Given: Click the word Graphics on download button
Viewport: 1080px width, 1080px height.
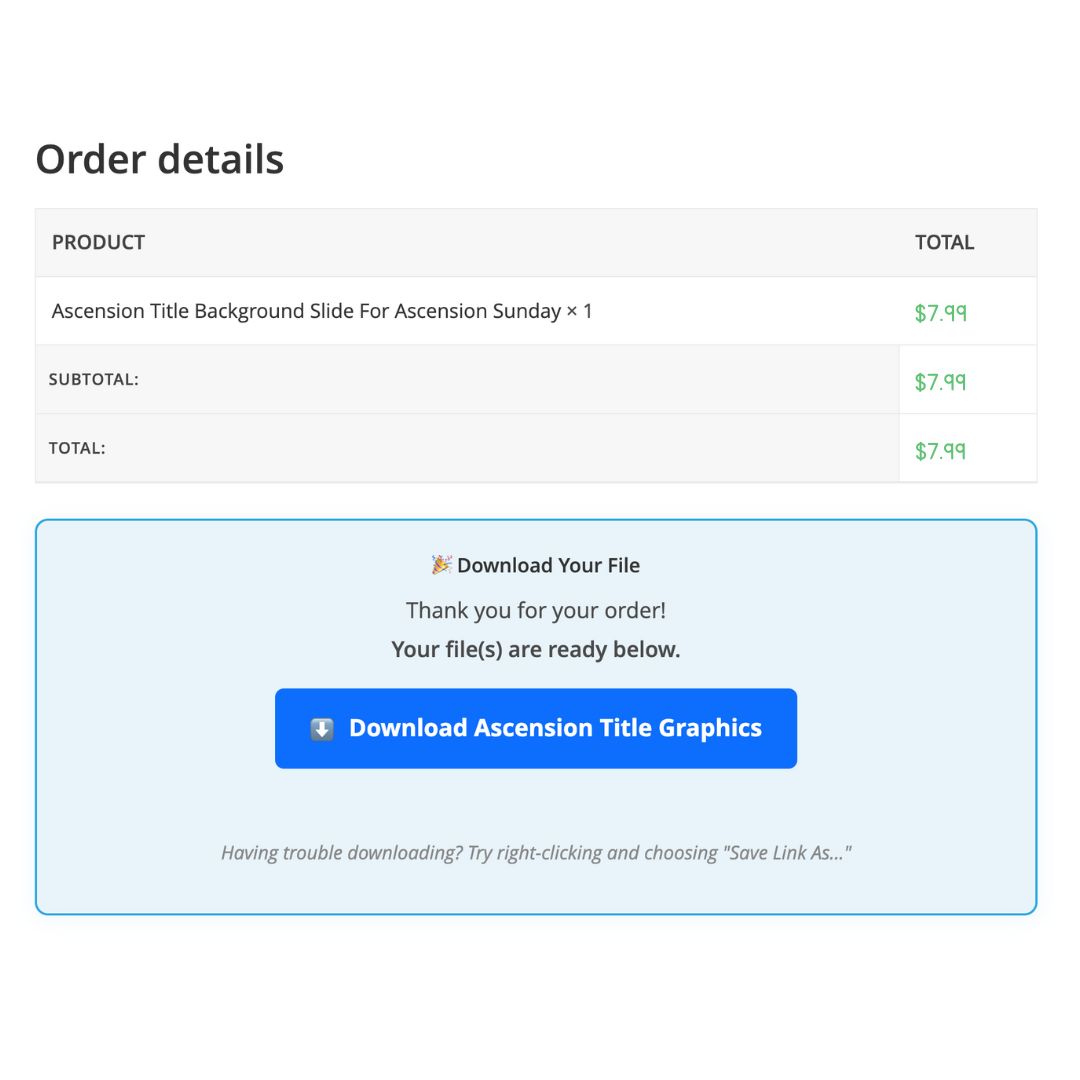Looking at the screenshot, I should 710,728.
